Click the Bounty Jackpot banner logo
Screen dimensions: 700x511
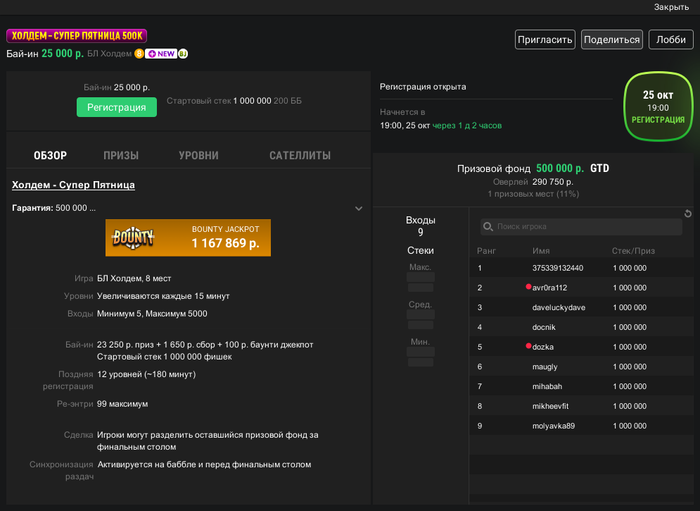coord(134,237)
